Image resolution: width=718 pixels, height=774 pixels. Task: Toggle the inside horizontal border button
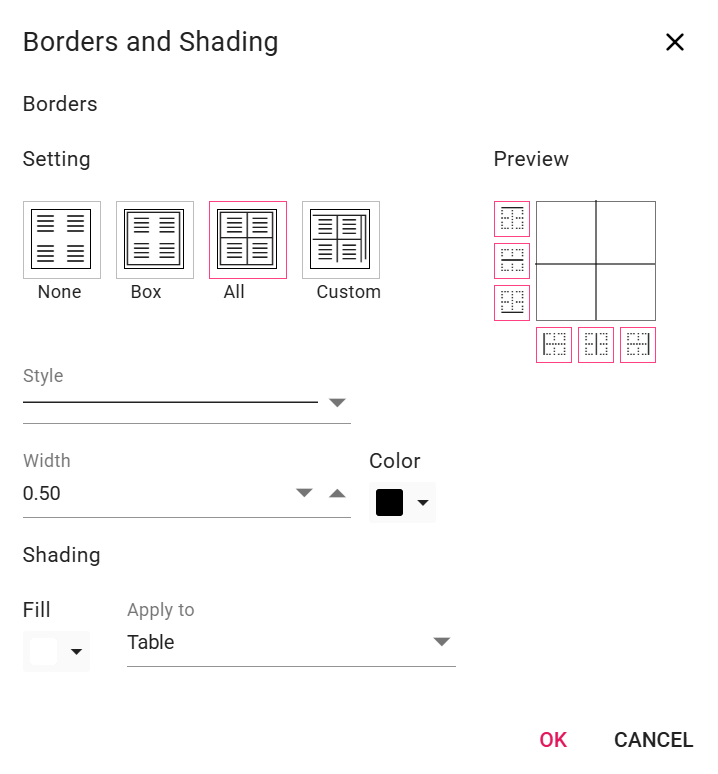click(x=512, y=261)
